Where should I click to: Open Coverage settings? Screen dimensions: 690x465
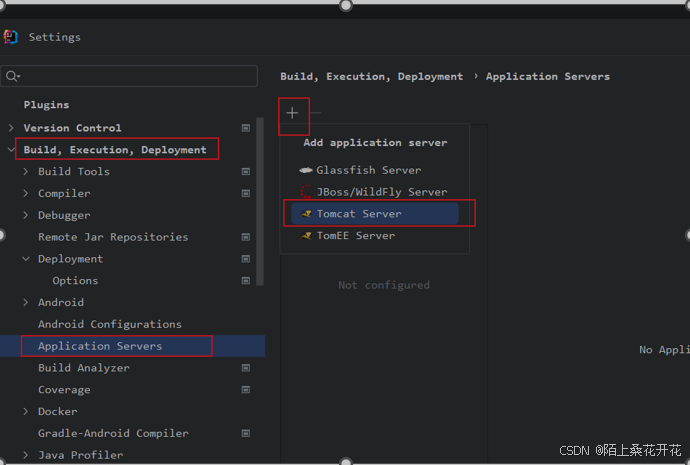pyautogui.click(x=64, y=390)
